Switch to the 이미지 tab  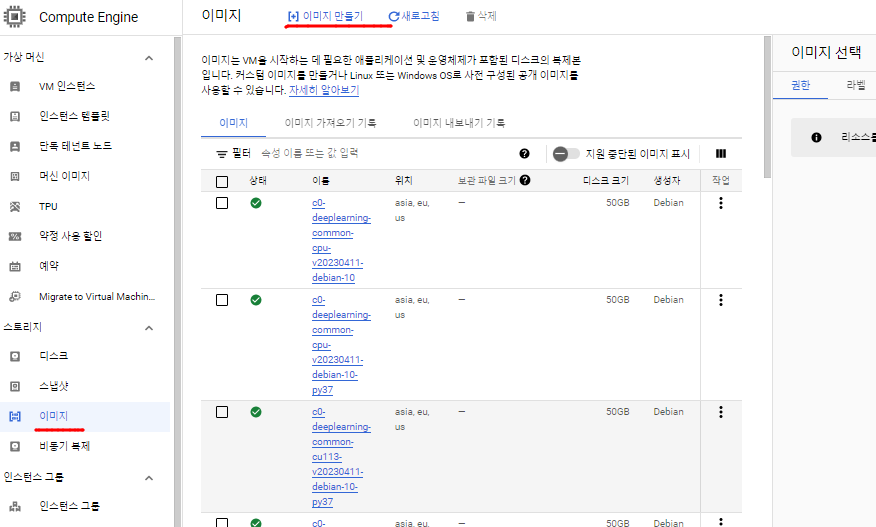tap(234, 123)
